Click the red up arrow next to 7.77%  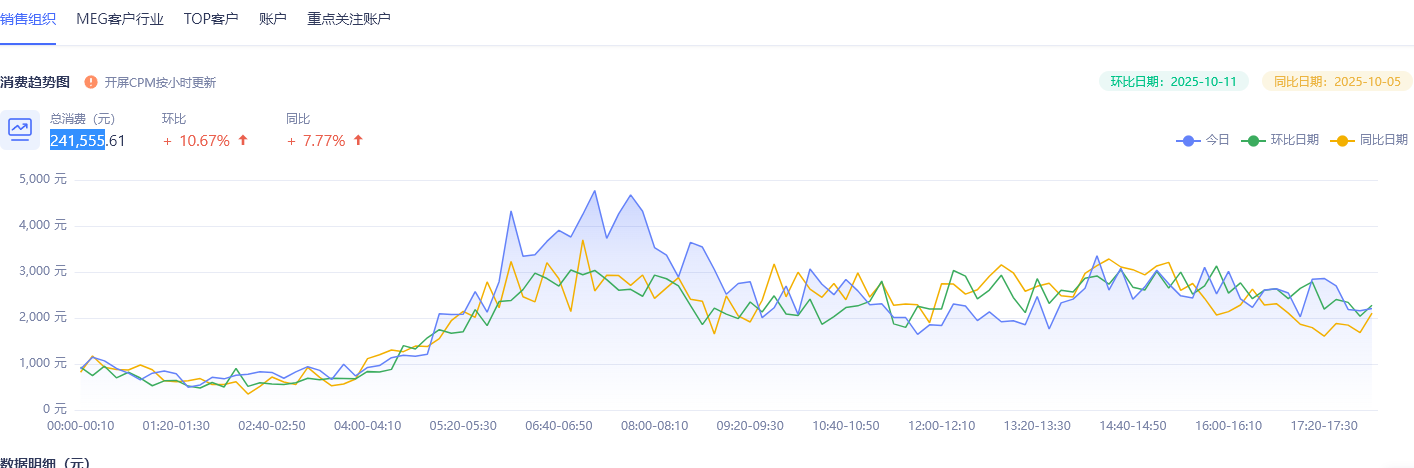358,141
